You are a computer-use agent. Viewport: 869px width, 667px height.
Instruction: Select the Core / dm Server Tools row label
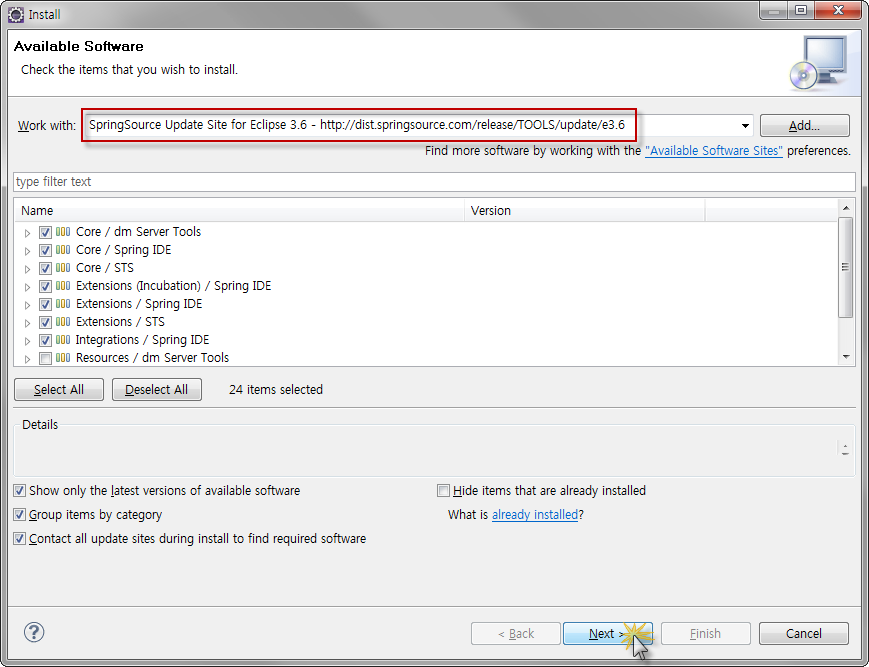(138, 232)
